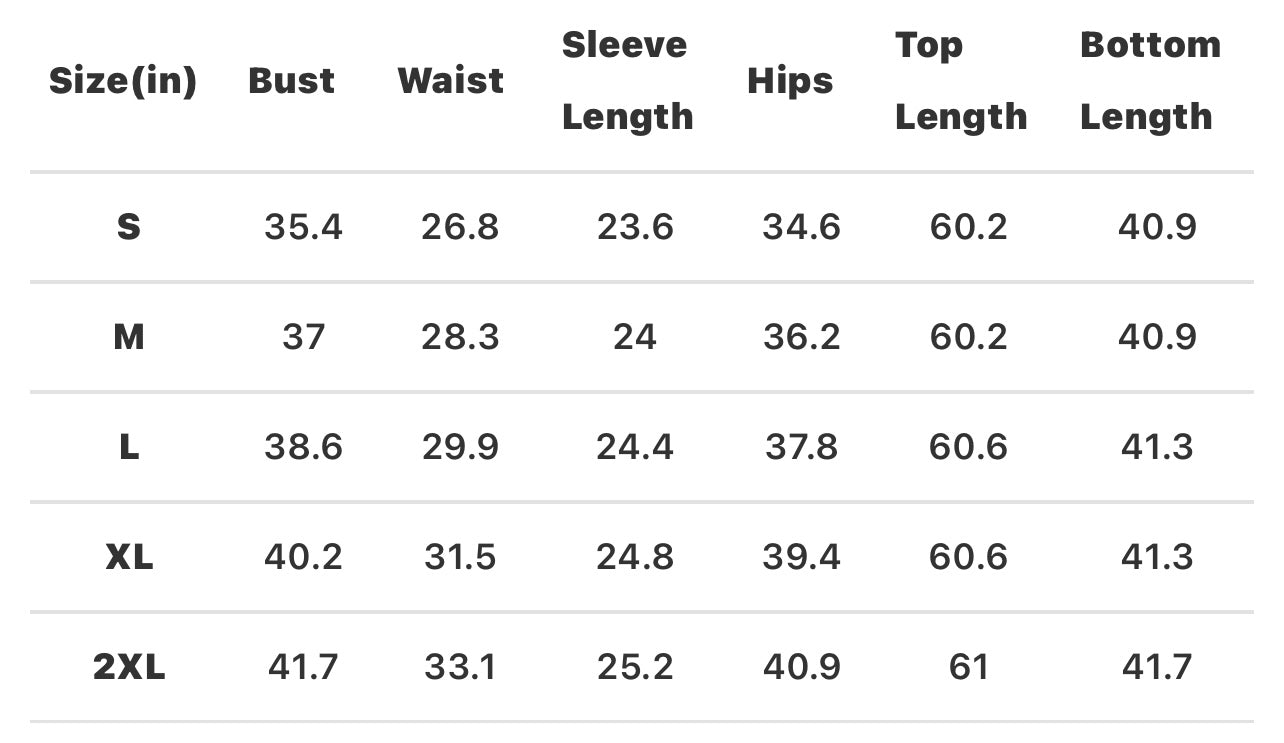Viewport: 1284px width, 743px height.
Task: Select the M bust value 37
Action: pos(303,337)
